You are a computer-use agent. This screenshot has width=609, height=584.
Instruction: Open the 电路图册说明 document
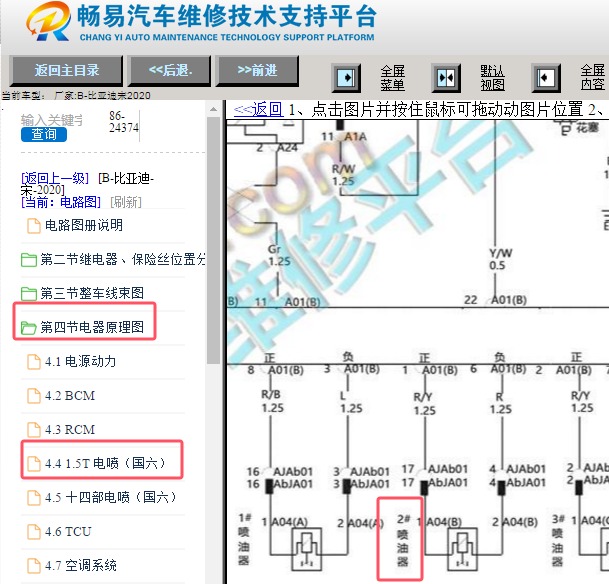[84, 225]
